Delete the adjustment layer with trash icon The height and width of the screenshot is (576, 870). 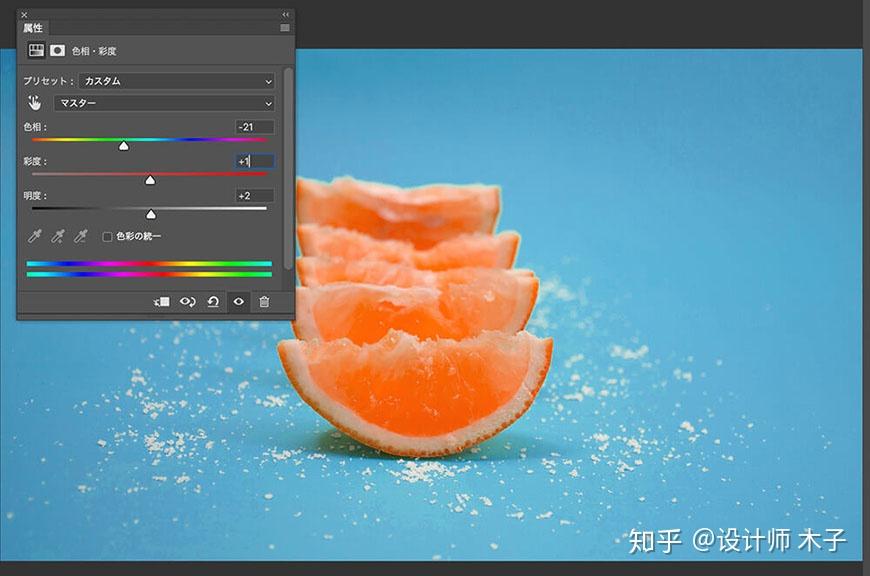[264, 302]
